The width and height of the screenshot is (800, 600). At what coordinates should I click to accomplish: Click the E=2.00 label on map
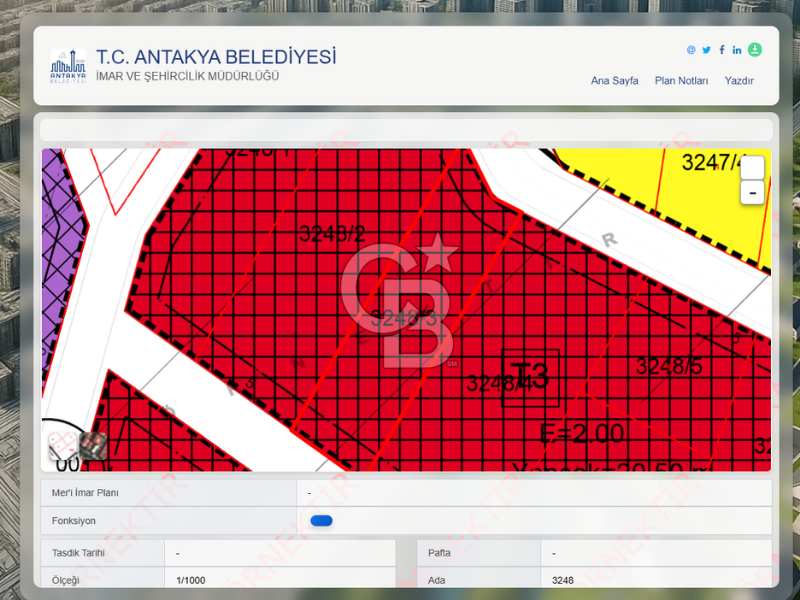pos(582,434)
